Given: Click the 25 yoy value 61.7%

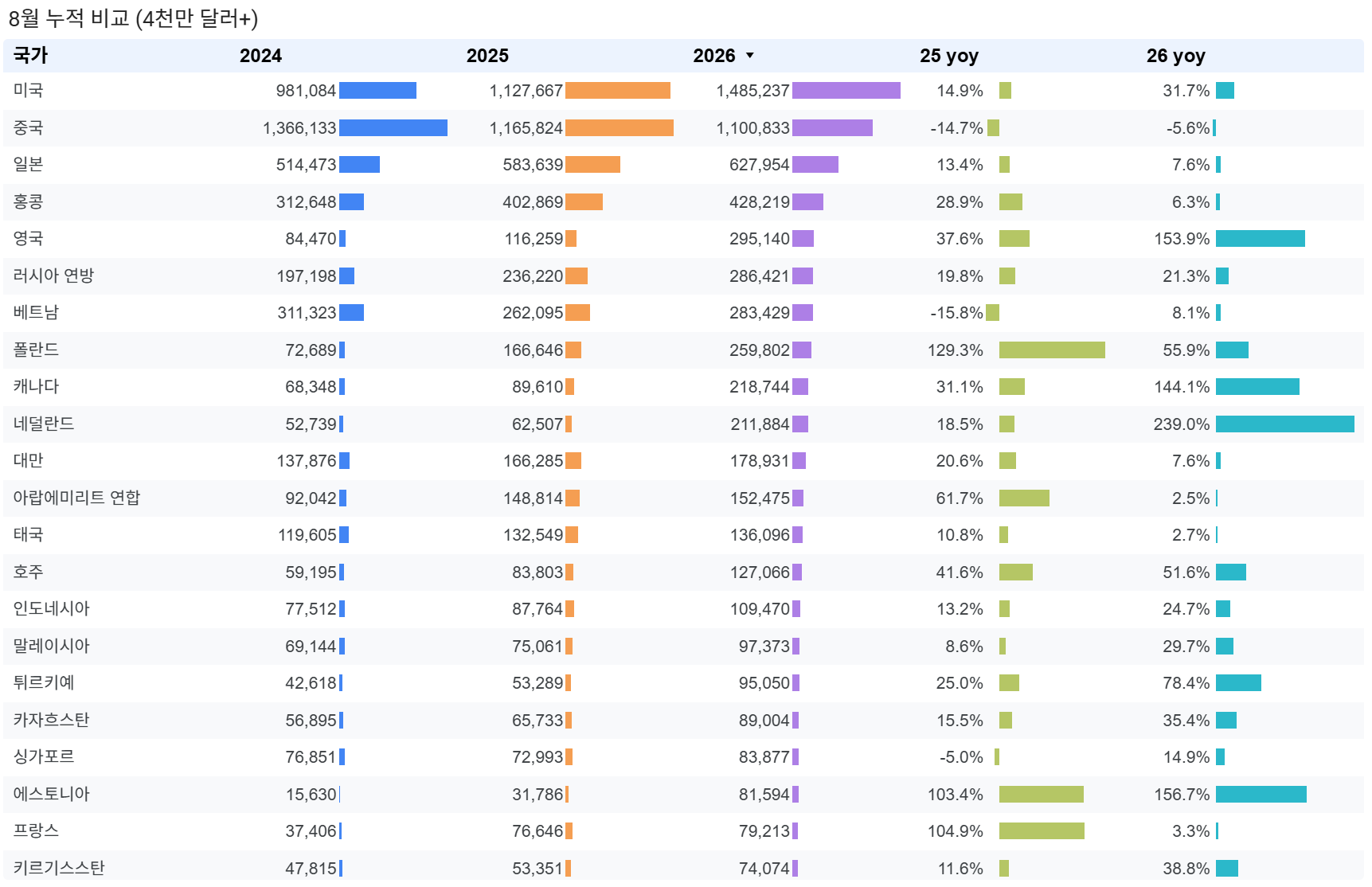Looking at the screenshot, I should click(x=960, y=498).
